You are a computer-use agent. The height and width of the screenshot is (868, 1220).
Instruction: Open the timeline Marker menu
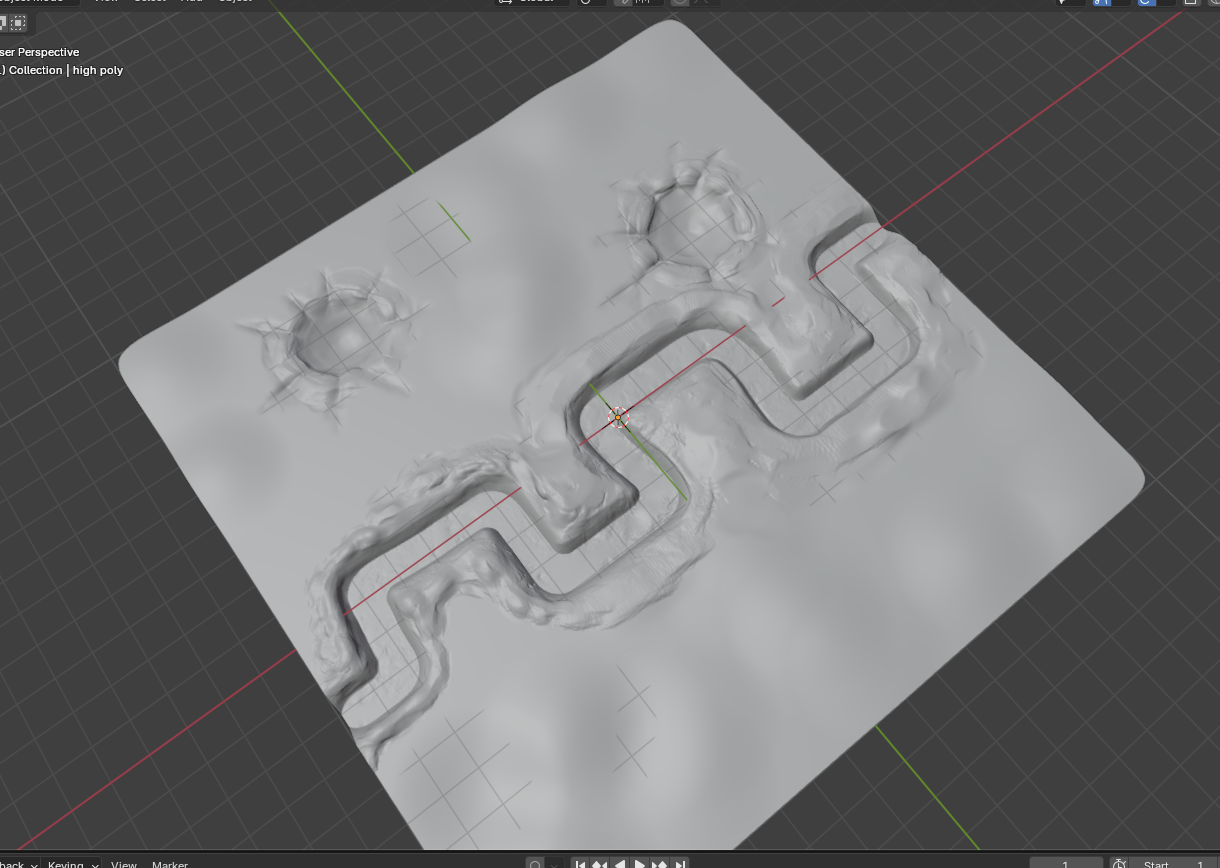[170, 864]
